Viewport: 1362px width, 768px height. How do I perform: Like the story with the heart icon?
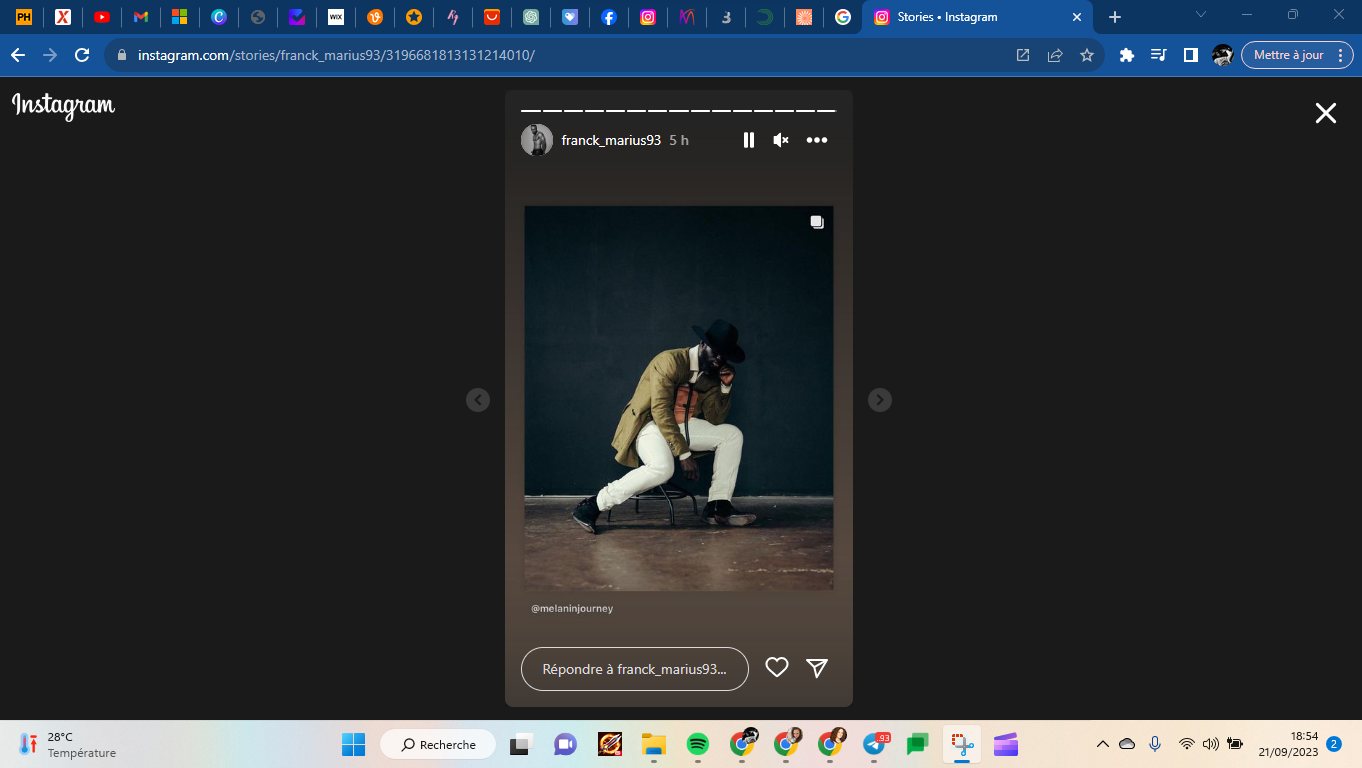[x=777, y=668]
